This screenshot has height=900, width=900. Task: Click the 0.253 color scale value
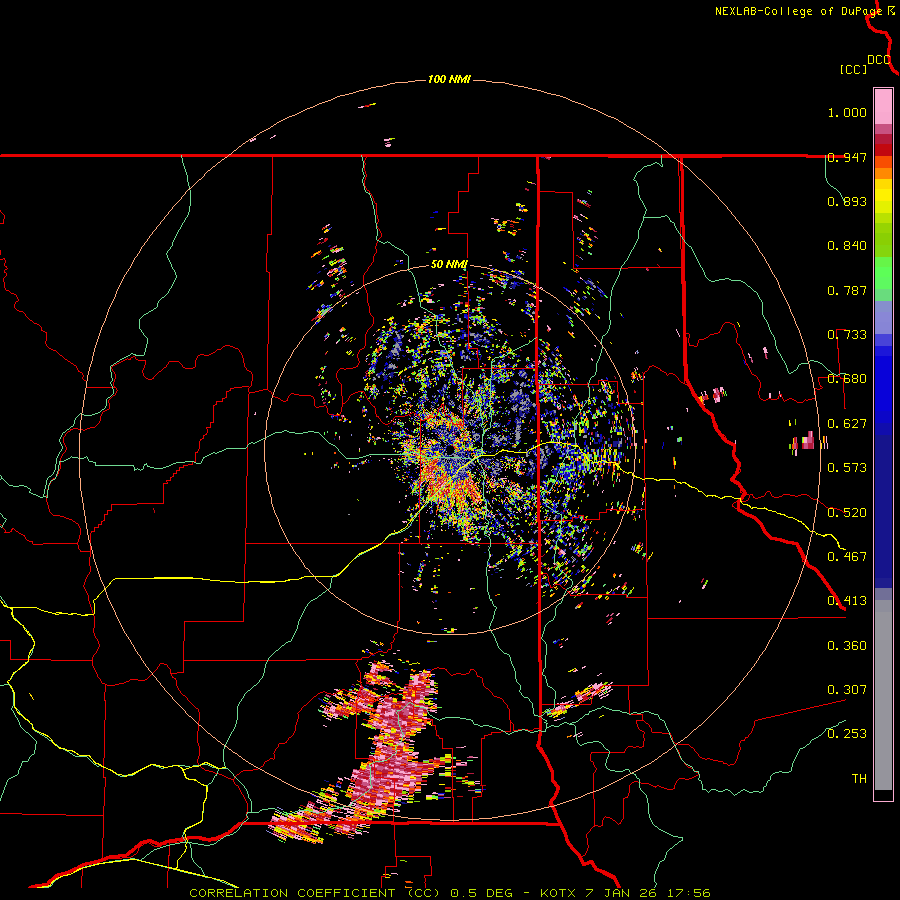click(847, 734)
